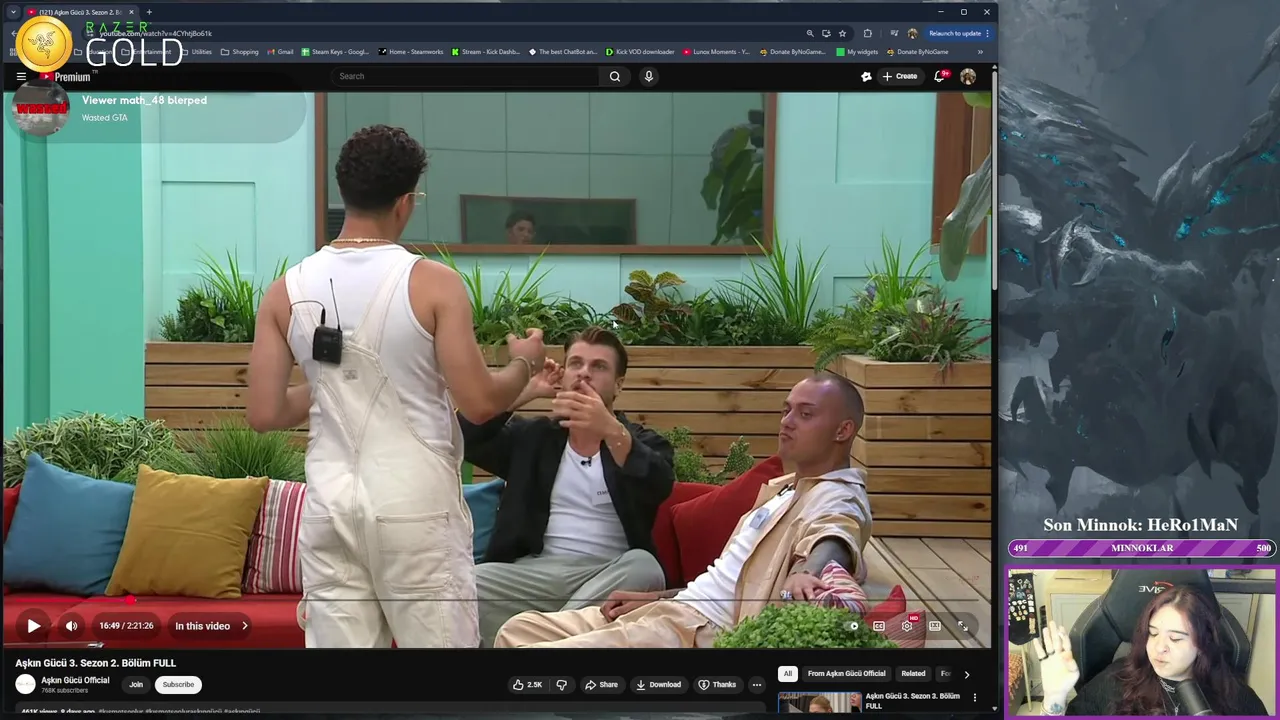Open a new browser tab
This screenshot has width=1280, height=720.
click(149, 12)
